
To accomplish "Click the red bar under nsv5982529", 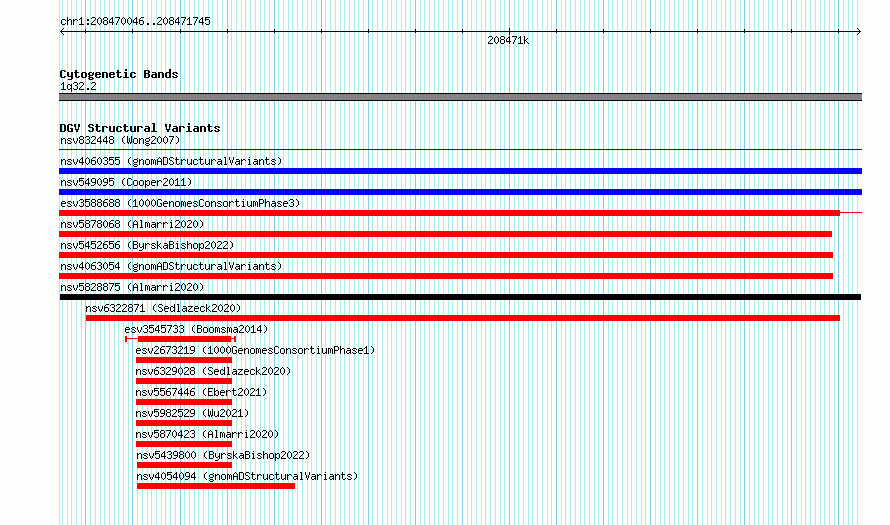I will [184, 423].
